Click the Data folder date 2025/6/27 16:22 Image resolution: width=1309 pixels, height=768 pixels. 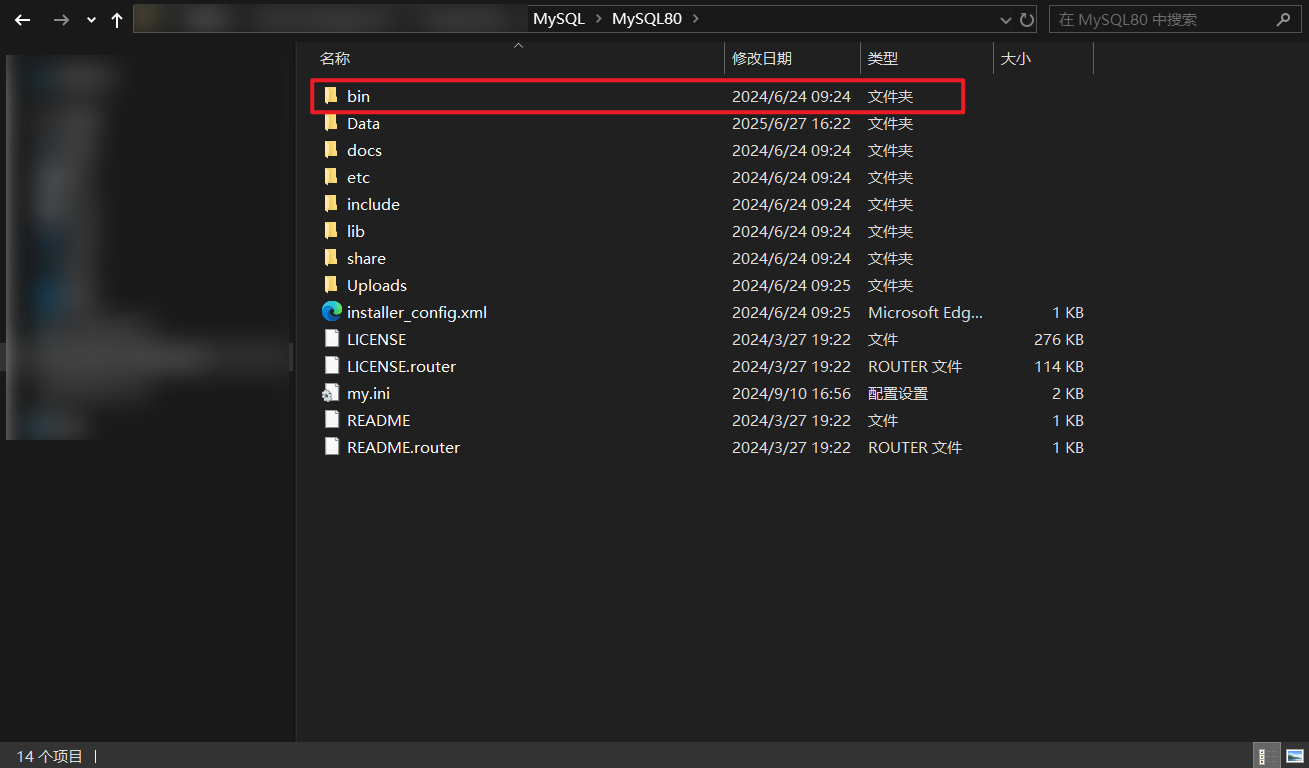pyautogui.click(x=791, y=123)
